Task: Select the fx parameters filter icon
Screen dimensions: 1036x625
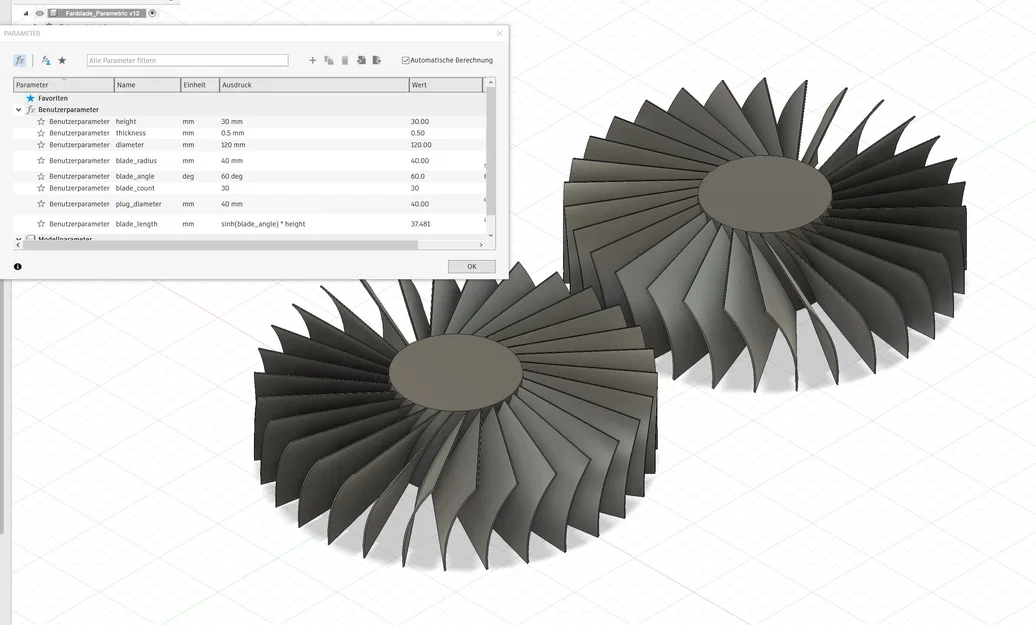Action: pos(20,60)
